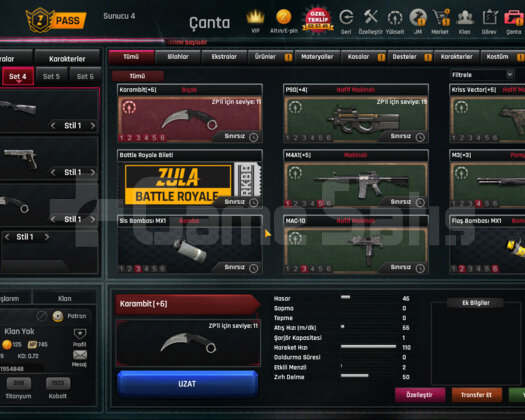
Task: Click the clock icon on Sis Bombası MX1 card
Action: tap(254, 268)
